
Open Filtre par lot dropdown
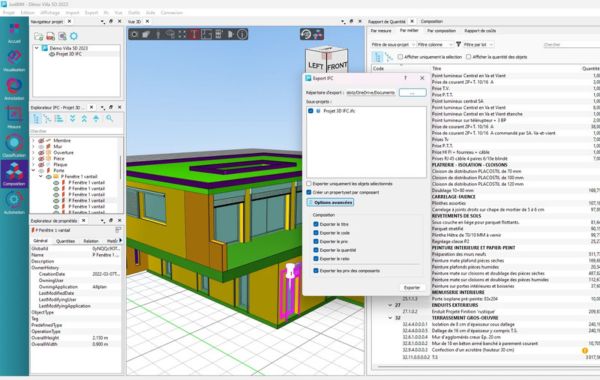[478, 44]
